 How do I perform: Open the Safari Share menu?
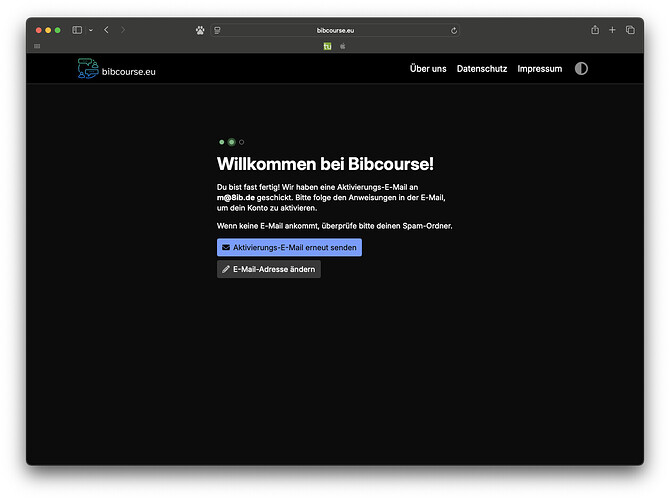tap(595, 30)
